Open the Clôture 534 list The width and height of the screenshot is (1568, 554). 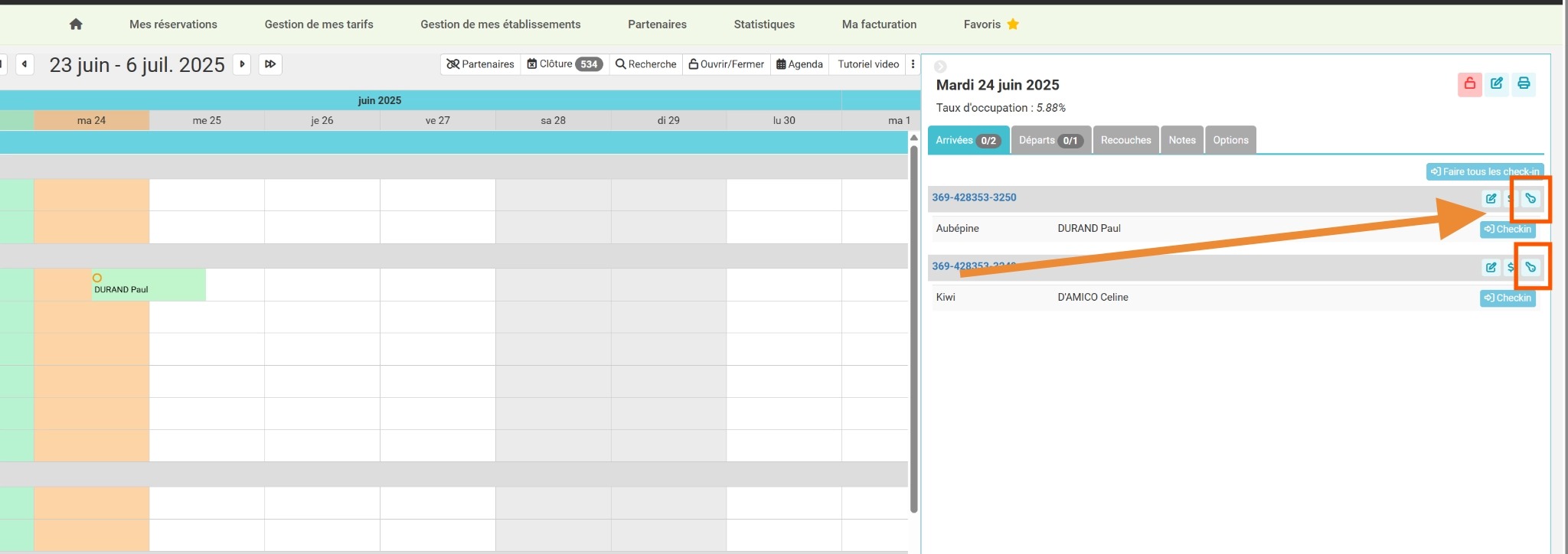tap(565, 64)
